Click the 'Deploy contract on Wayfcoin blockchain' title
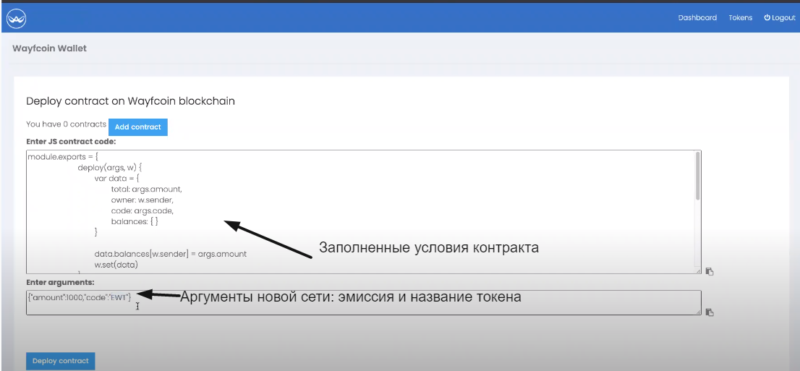800x371 pixels. [131, 101]
